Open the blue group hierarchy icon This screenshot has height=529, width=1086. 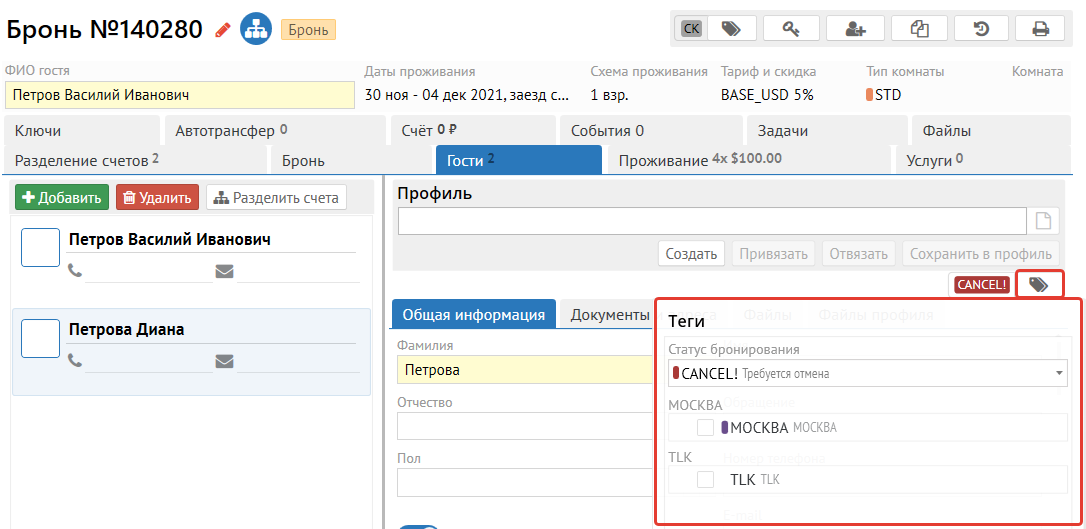click(256, 29)
